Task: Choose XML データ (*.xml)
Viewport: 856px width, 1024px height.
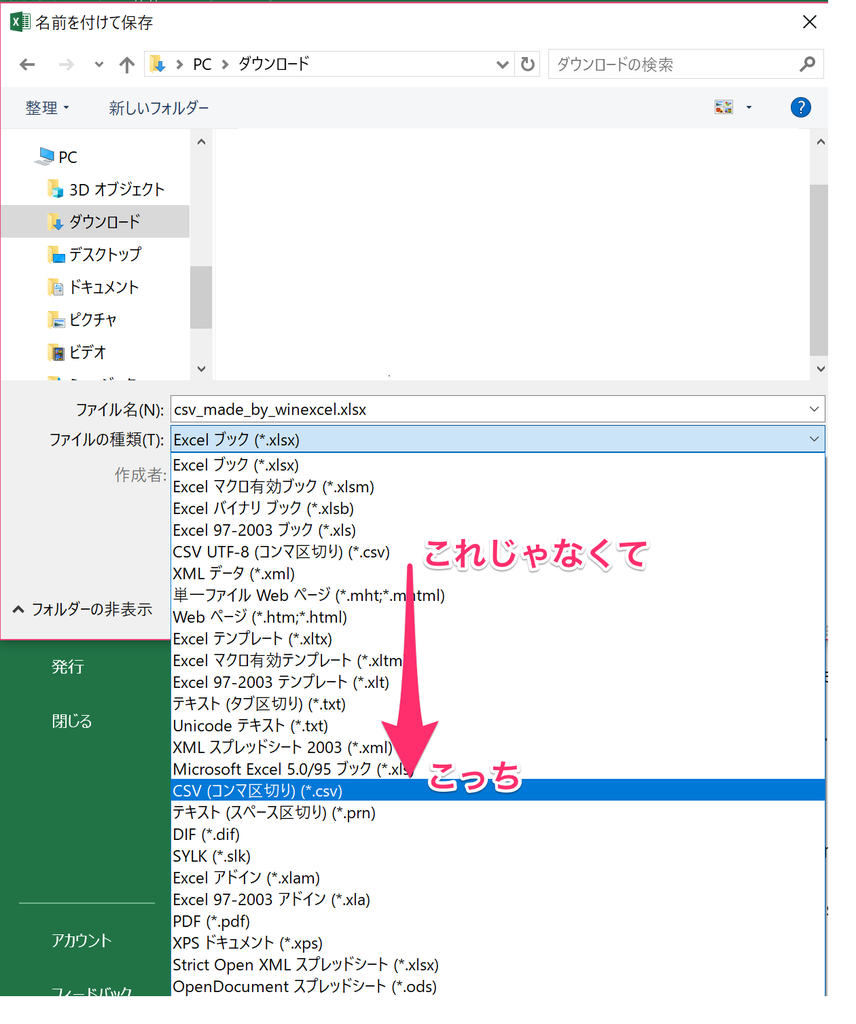Action: pyautogui.click(x=498, y=573)
